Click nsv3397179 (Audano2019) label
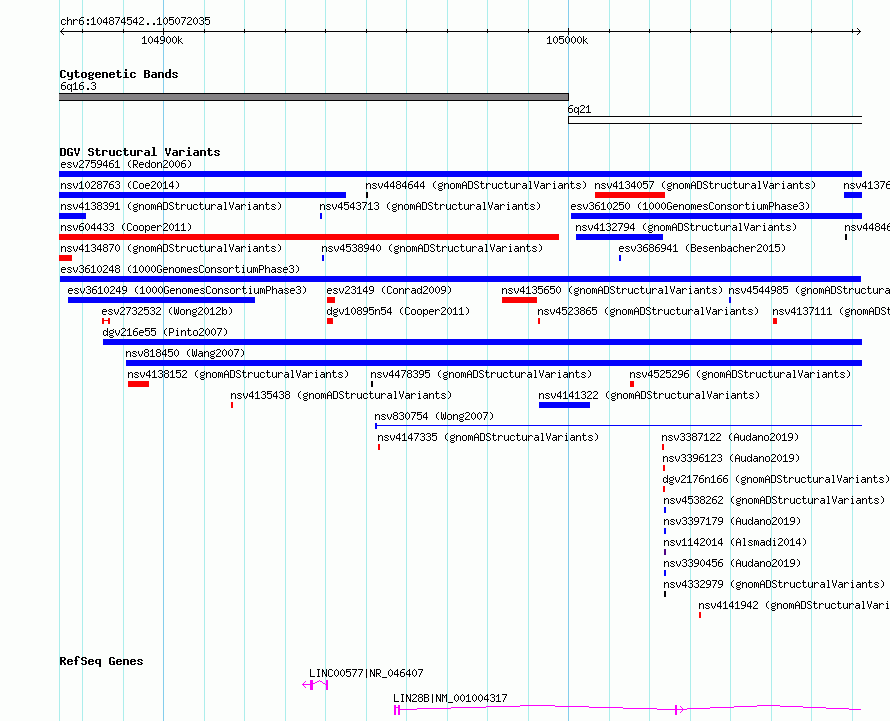Viewport: 890px width, 721px height. click(x=732, y=521)
